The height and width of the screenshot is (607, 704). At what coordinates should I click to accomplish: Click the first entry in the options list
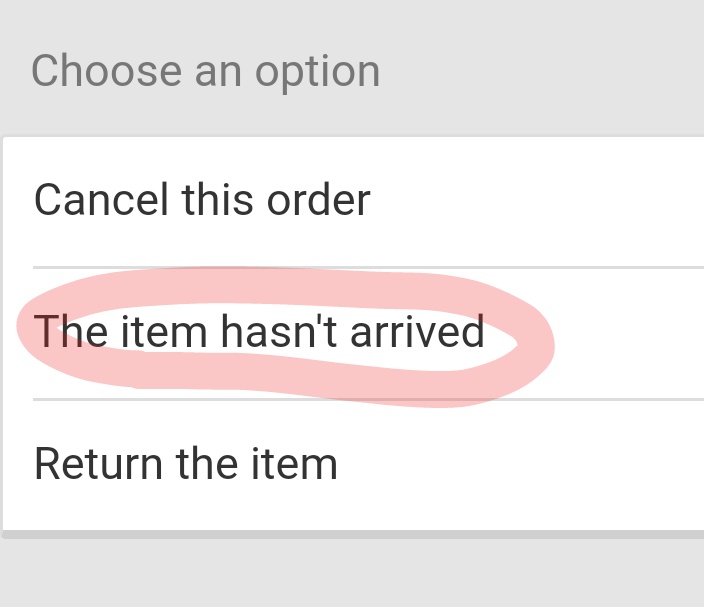pyautogui.click(x=202, y=201)
